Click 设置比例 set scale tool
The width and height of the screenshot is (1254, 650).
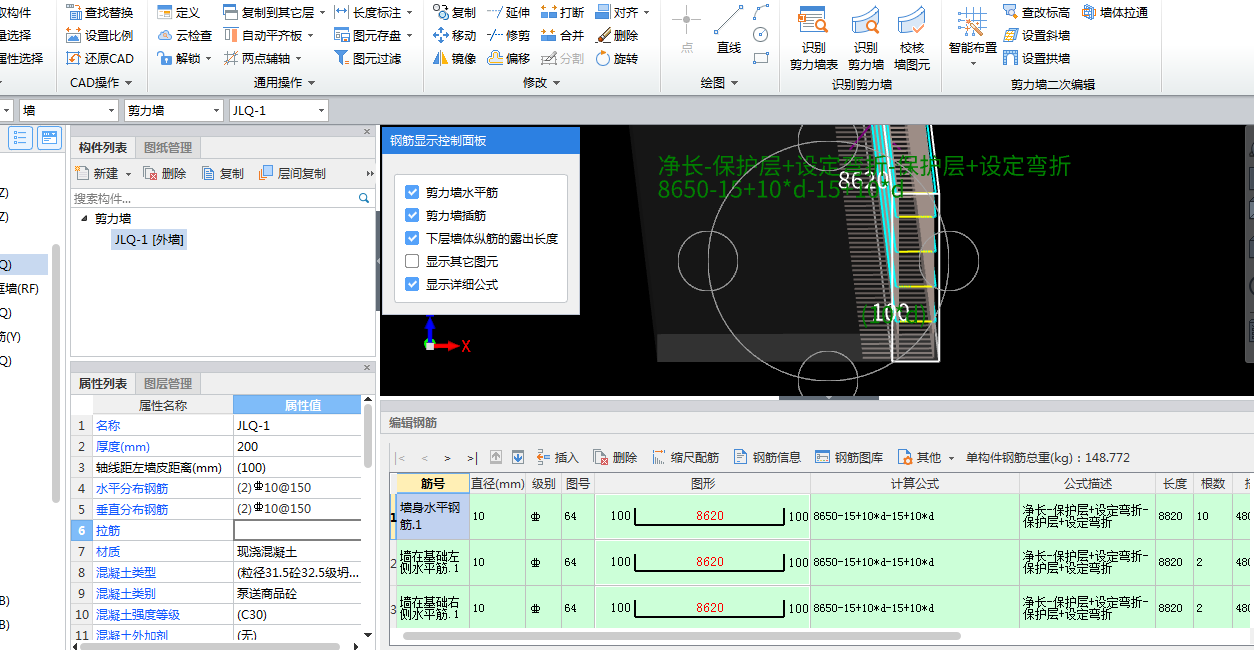click(100, 35)
